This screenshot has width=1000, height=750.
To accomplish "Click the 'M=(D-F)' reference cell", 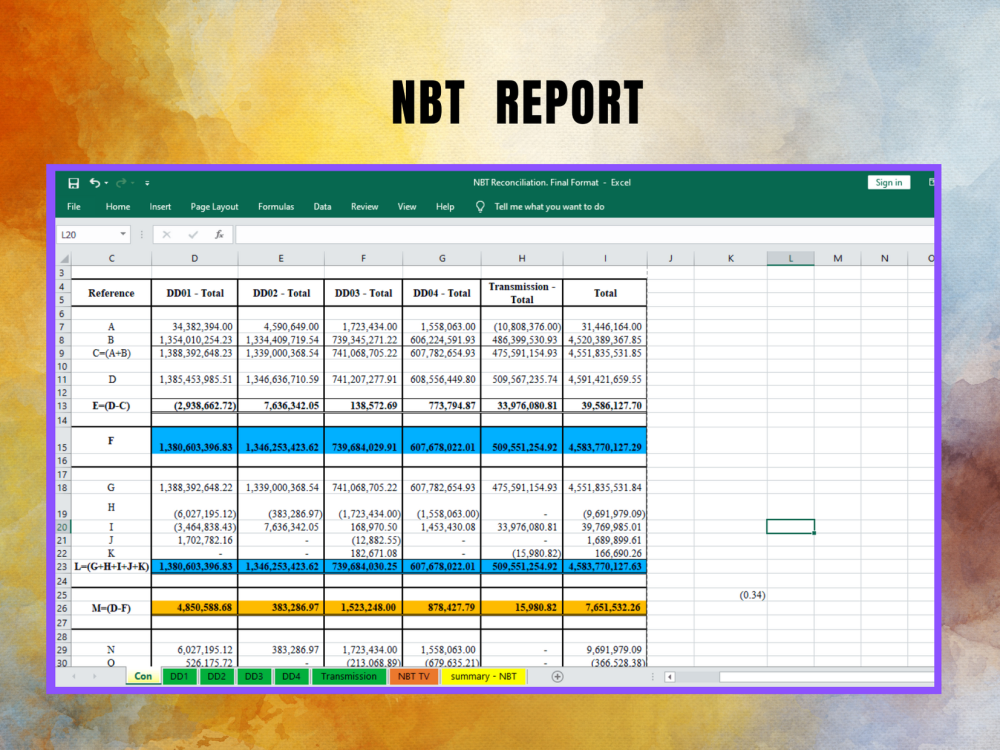I will pos(111,608).
